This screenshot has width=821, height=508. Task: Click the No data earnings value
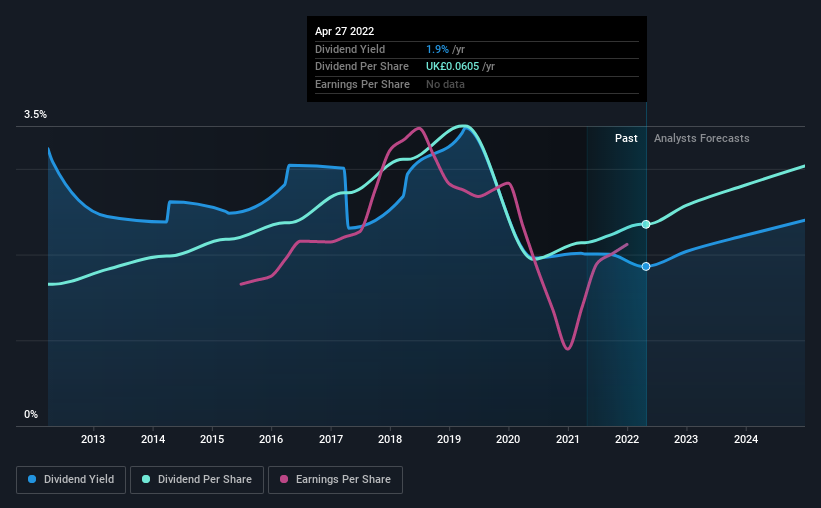[445, 84]
